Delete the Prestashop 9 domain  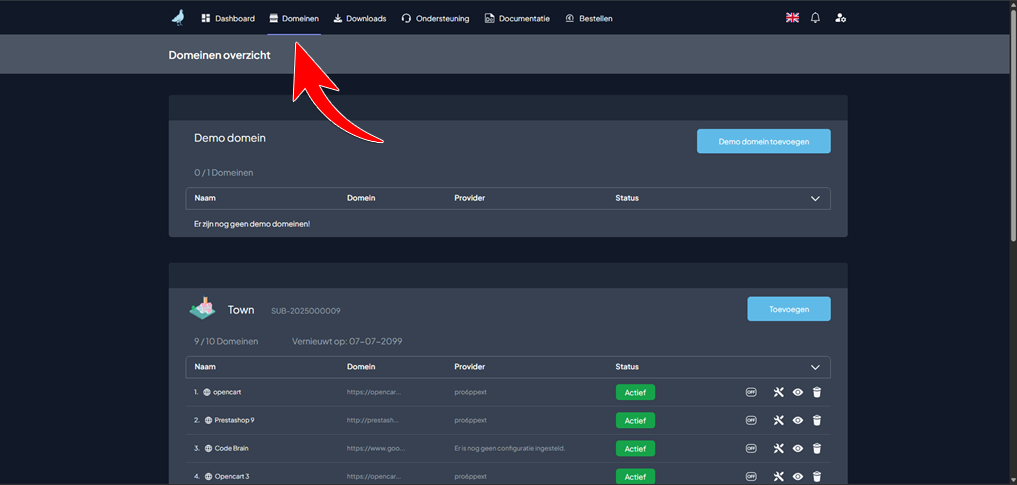pos(816,420)
